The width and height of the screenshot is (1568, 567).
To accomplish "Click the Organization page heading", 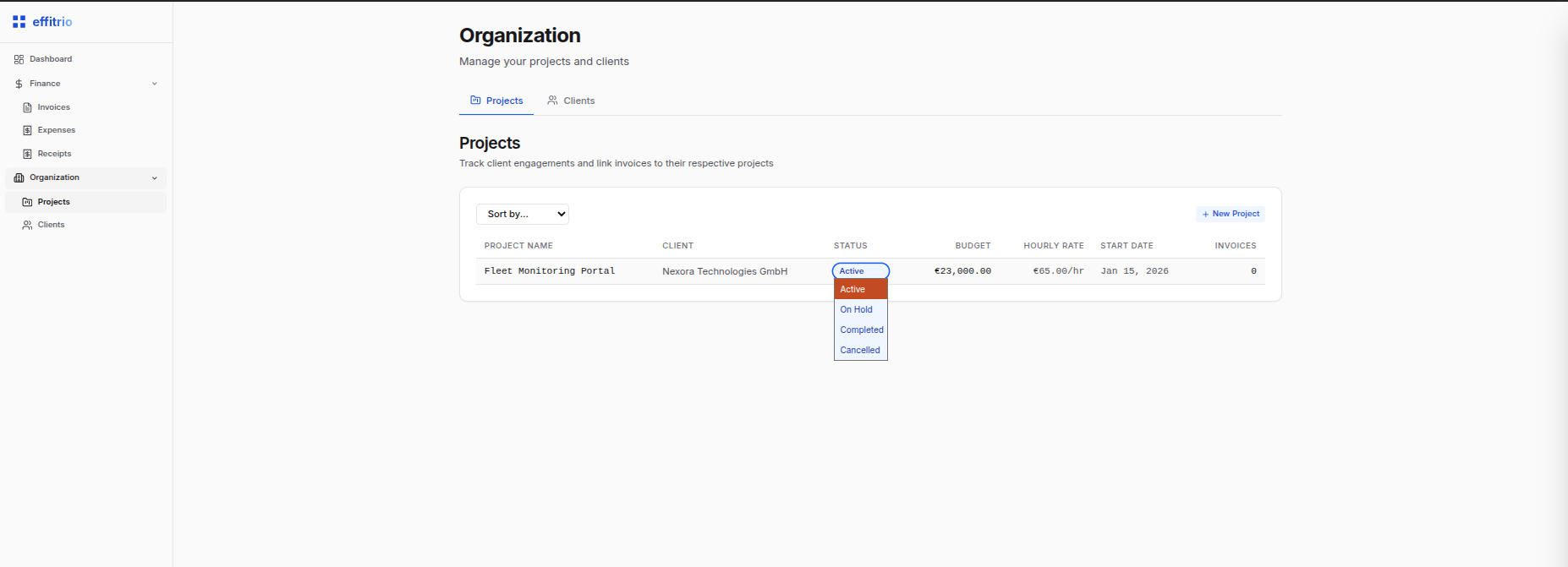I will click(520, 35).
